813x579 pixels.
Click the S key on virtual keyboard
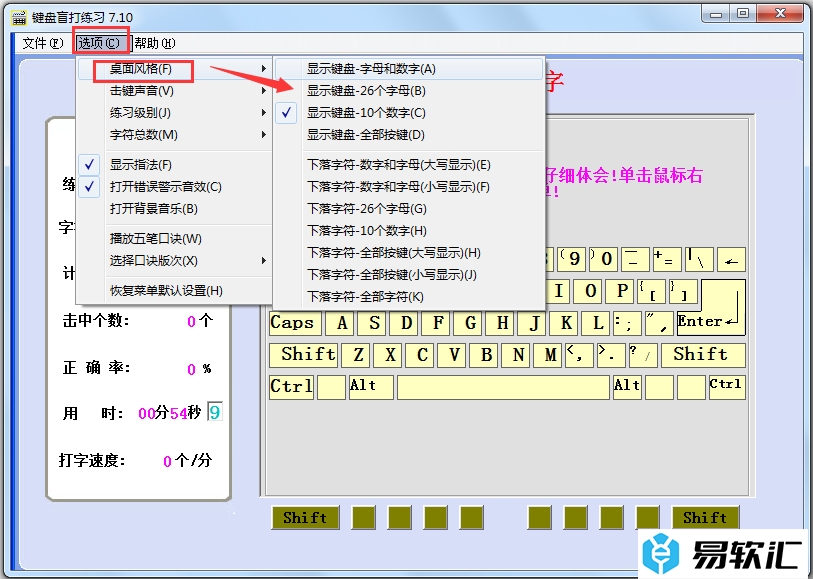point(374,323)
